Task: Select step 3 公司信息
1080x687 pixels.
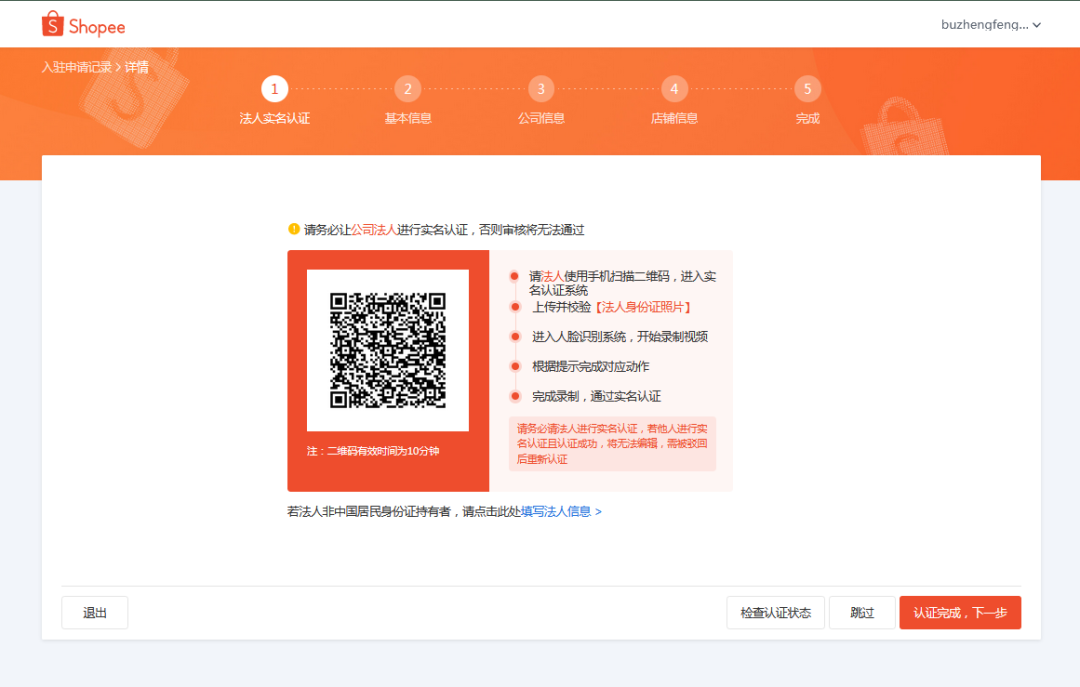Action: [541, 101]
